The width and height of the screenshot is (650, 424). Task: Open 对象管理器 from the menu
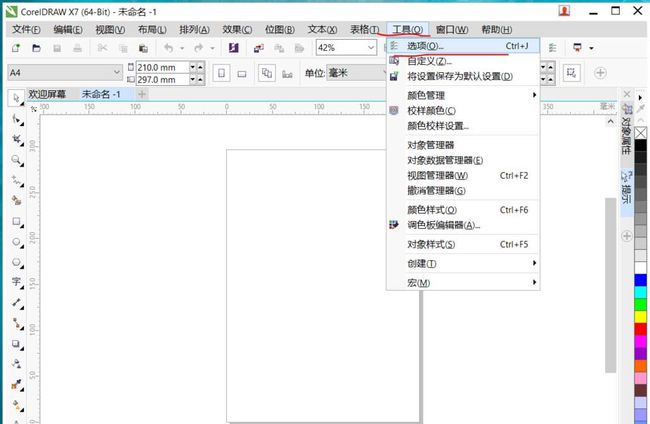point(463,145)
